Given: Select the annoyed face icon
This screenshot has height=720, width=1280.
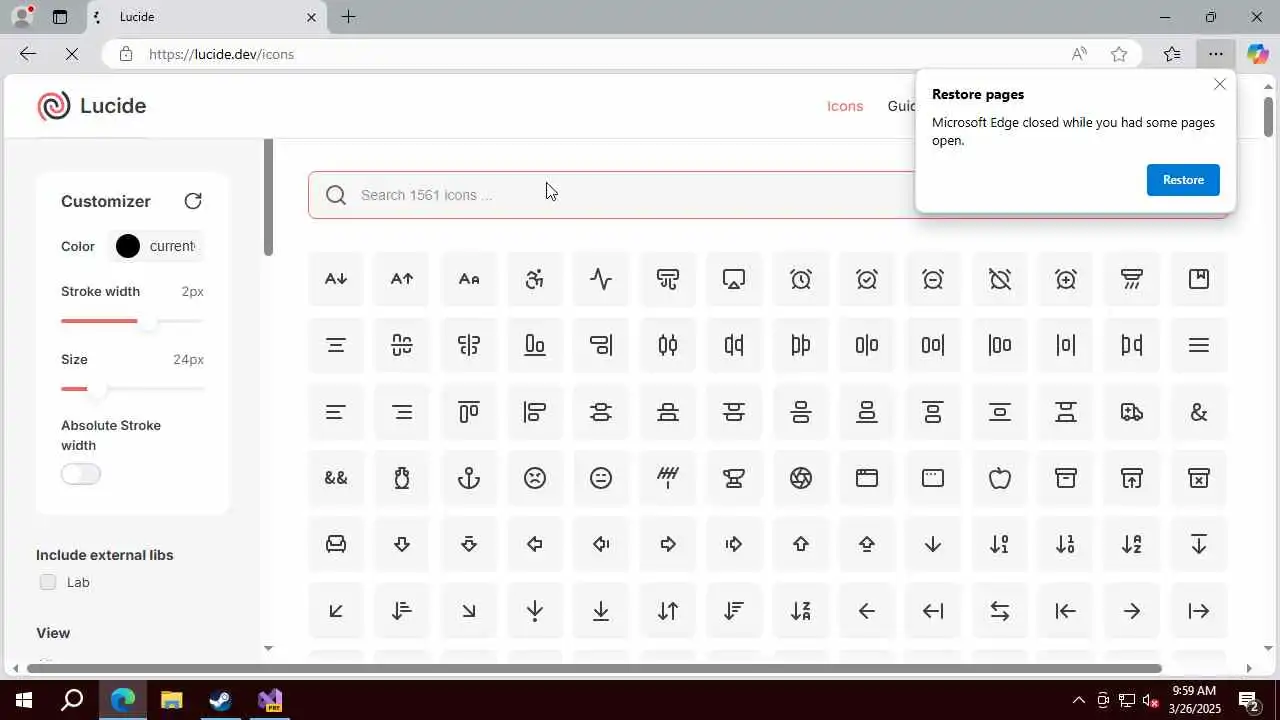Looking at the screenshot, I should 601,478.
